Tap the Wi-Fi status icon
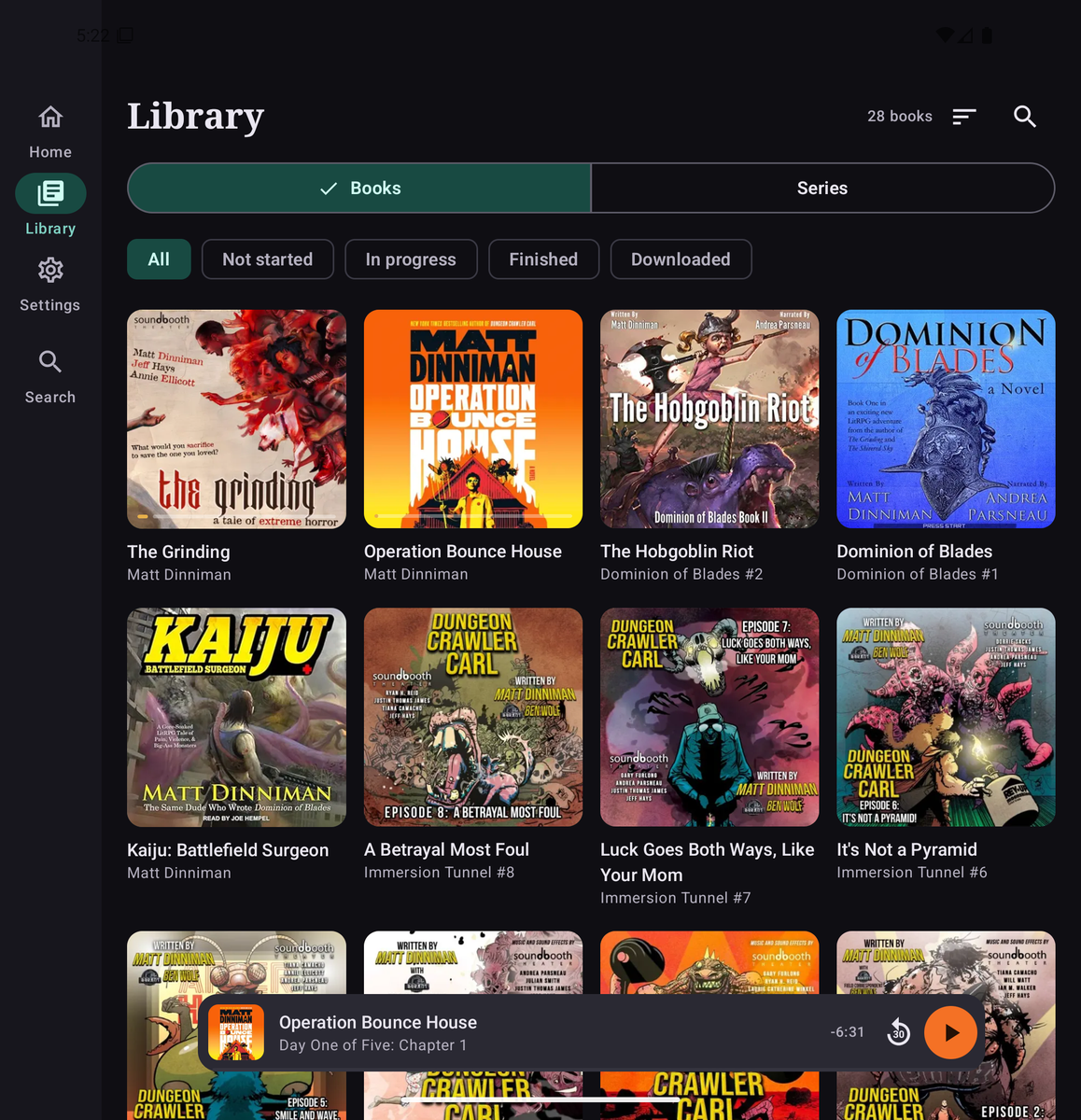The image size is (1081, 1120). [x=945, y=35]
